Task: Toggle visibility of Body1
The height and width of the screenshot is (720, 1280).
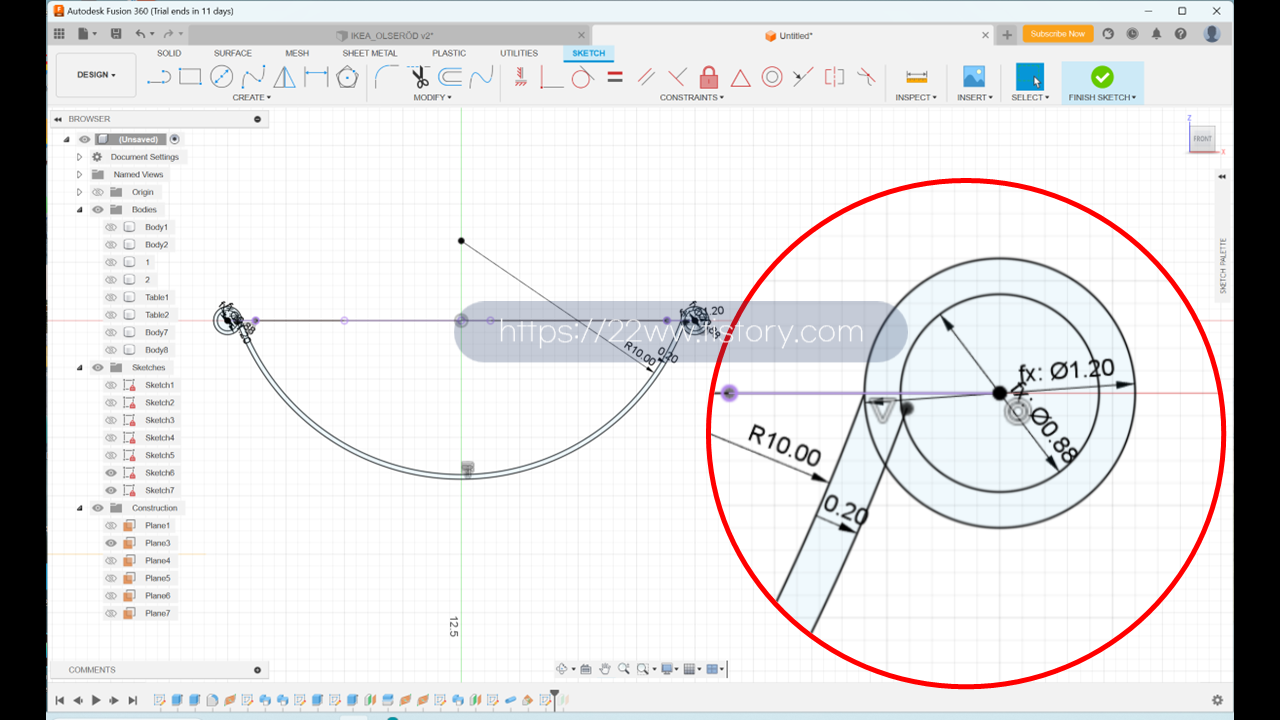Action: 111,227
